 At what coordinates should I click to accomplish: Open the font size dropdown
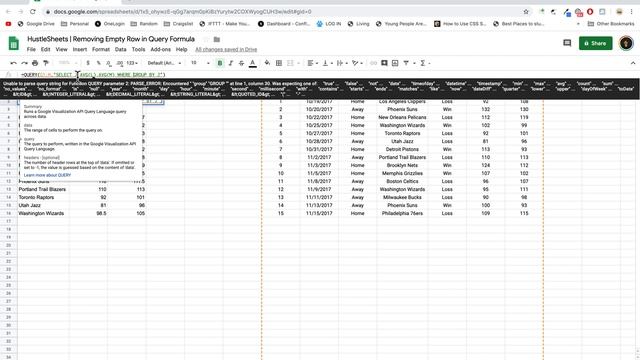click(200, 63)
